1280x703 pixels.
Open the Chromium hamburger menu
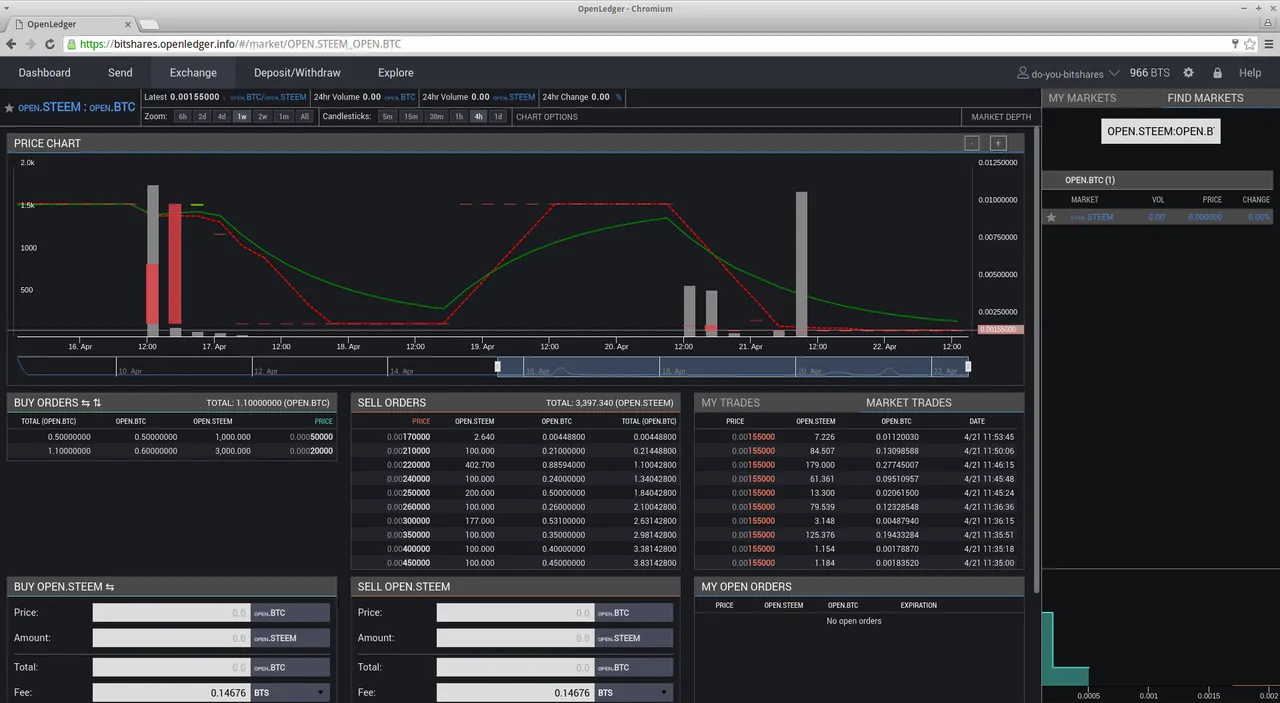coord(1269,44)
